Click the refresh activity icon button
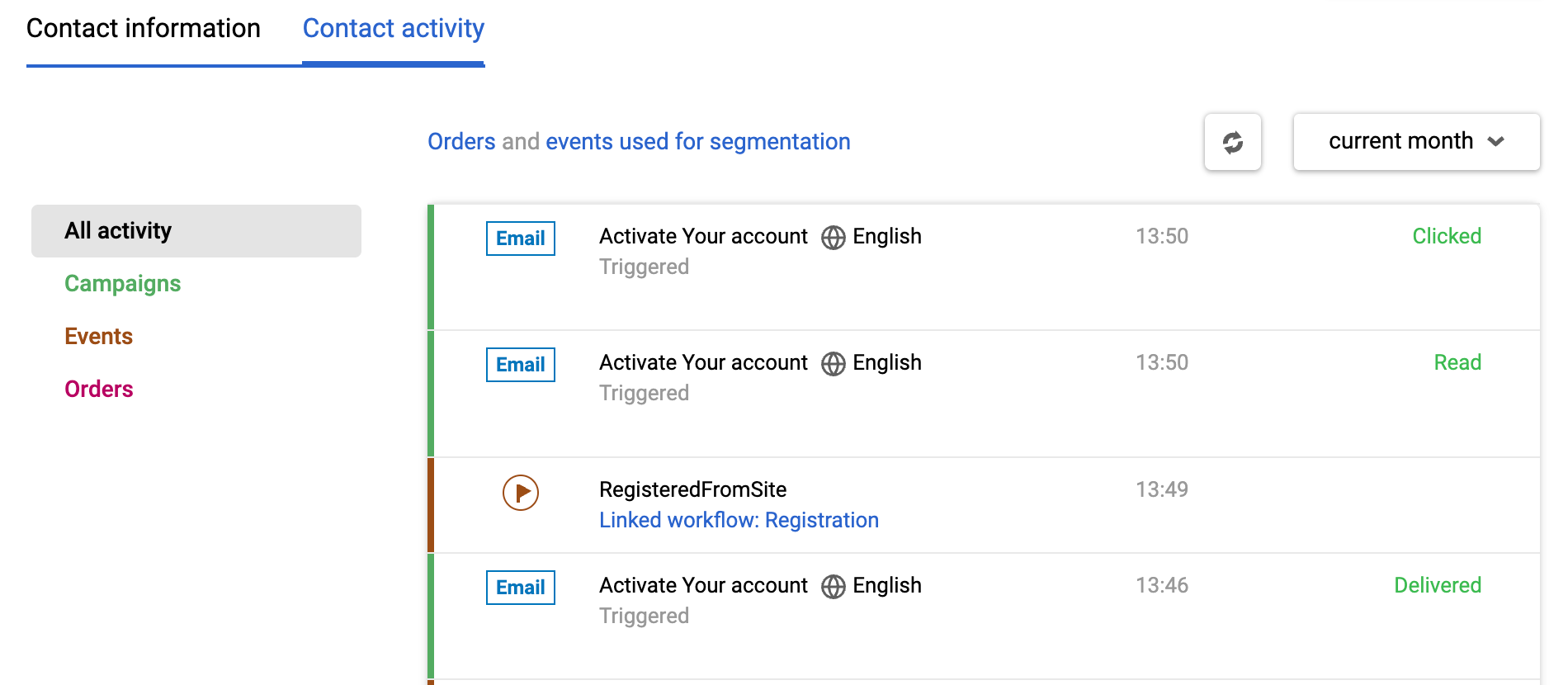Screen dimensions: 1568x685 (1232, 142)
